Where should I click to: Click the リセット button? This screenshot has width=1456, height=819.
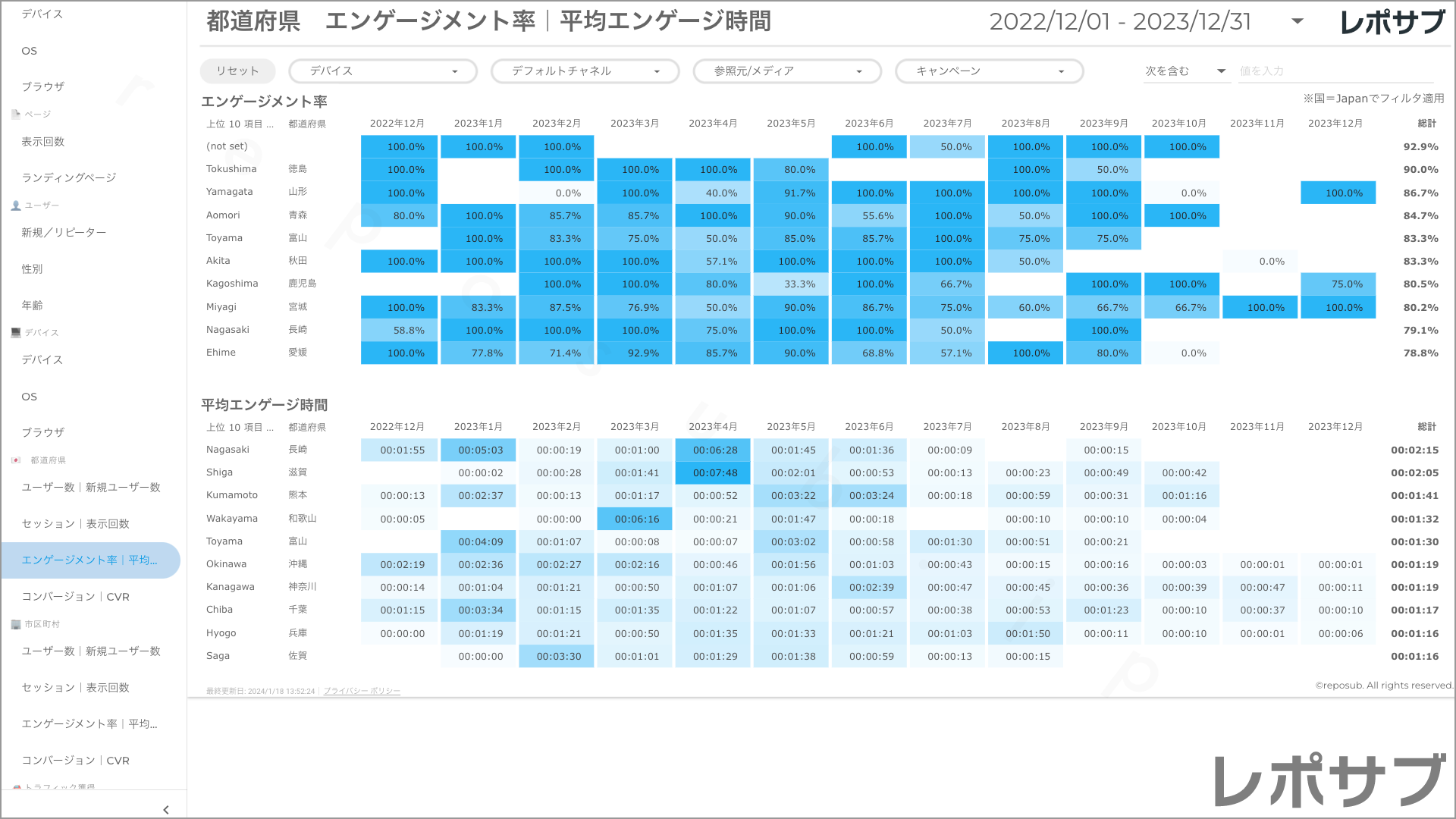(x=237, y=71)
